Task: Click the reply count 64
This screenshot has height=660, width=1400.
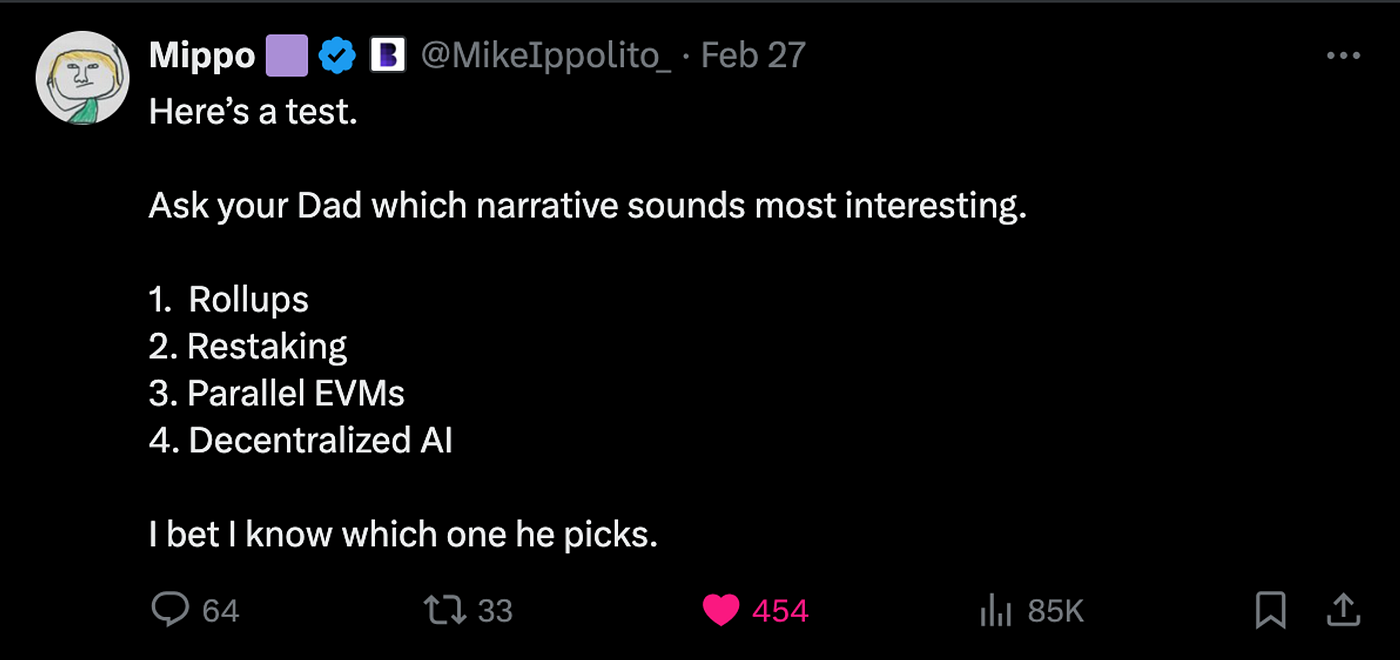Action: tap(221, 610)
